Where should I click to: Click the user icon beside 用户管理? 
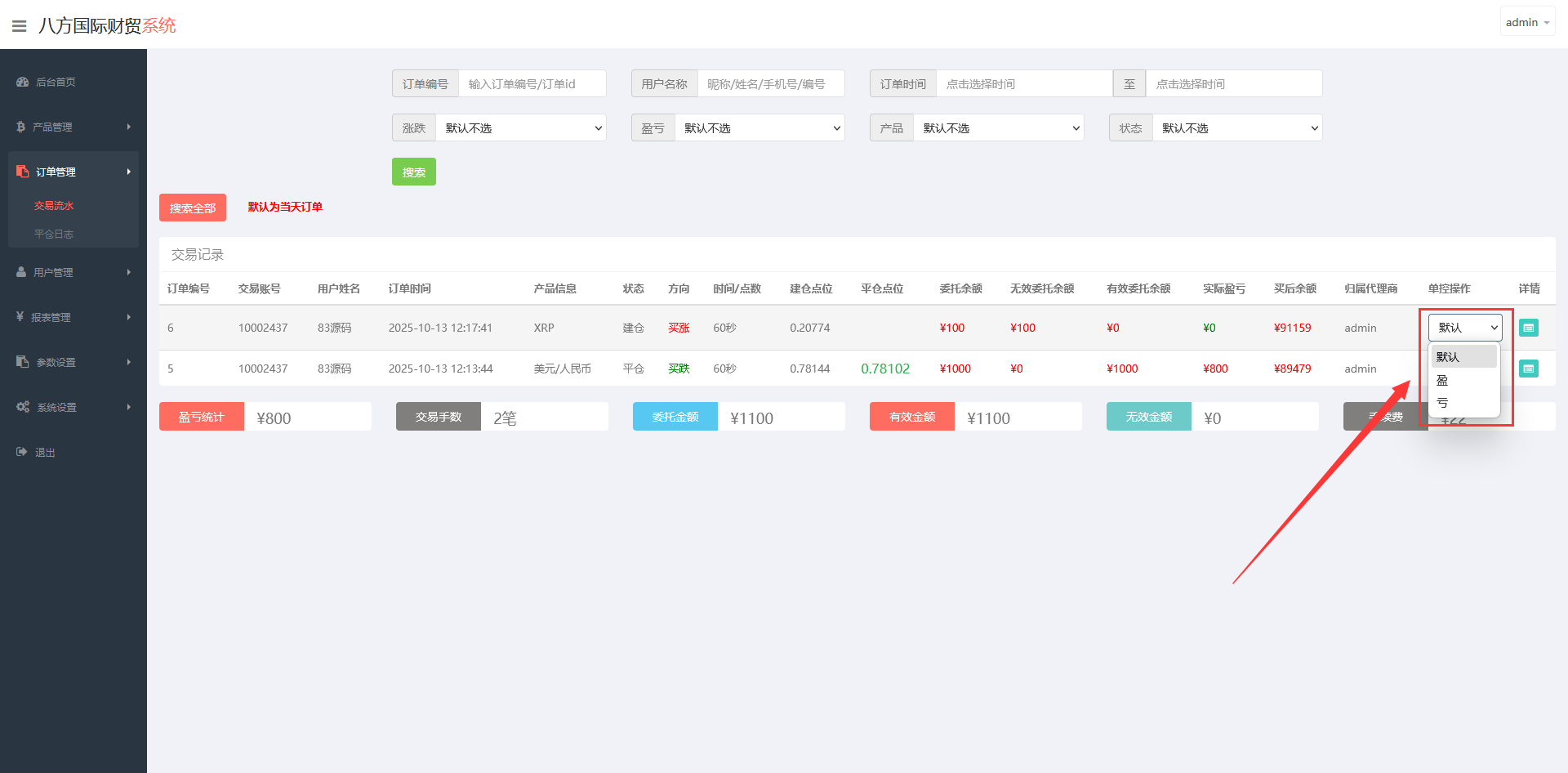tap(21, 272)
